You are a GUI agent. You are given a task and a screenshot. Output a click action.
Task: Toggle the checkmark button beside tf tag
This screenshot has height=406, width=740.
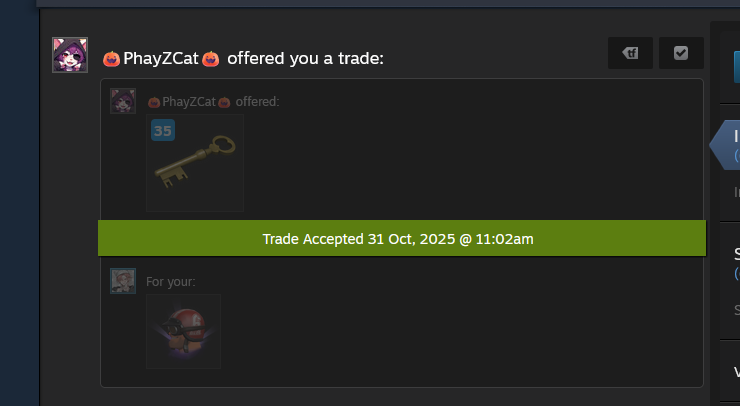click(x=681, y=53)
